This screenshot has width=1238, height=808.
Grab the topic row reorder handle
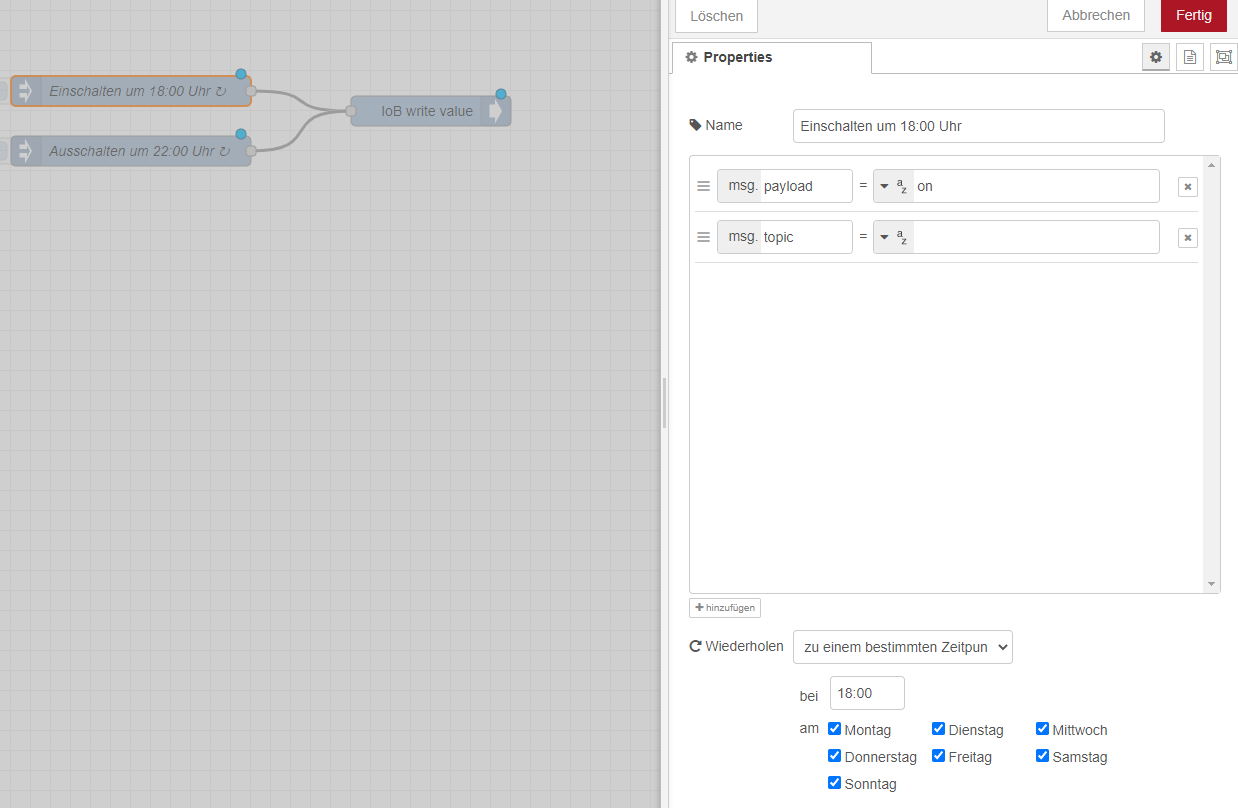(x=704, y=237)
